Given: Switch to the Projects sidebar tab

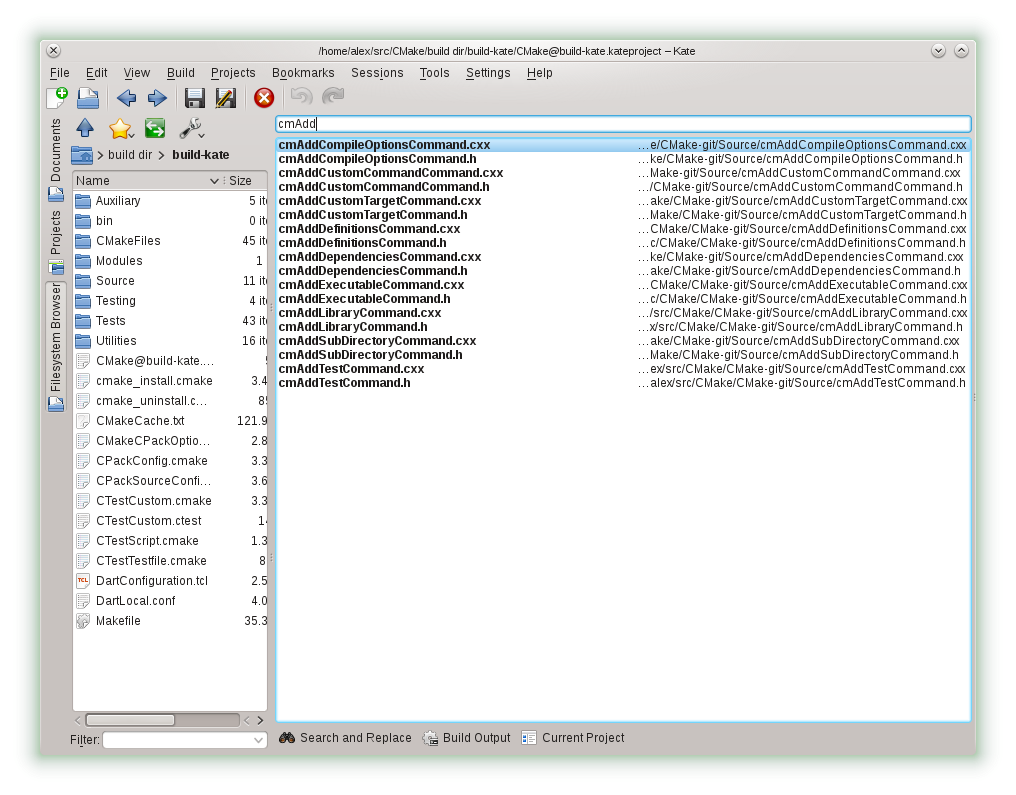Looking at the screenshot, I should 56,232.
